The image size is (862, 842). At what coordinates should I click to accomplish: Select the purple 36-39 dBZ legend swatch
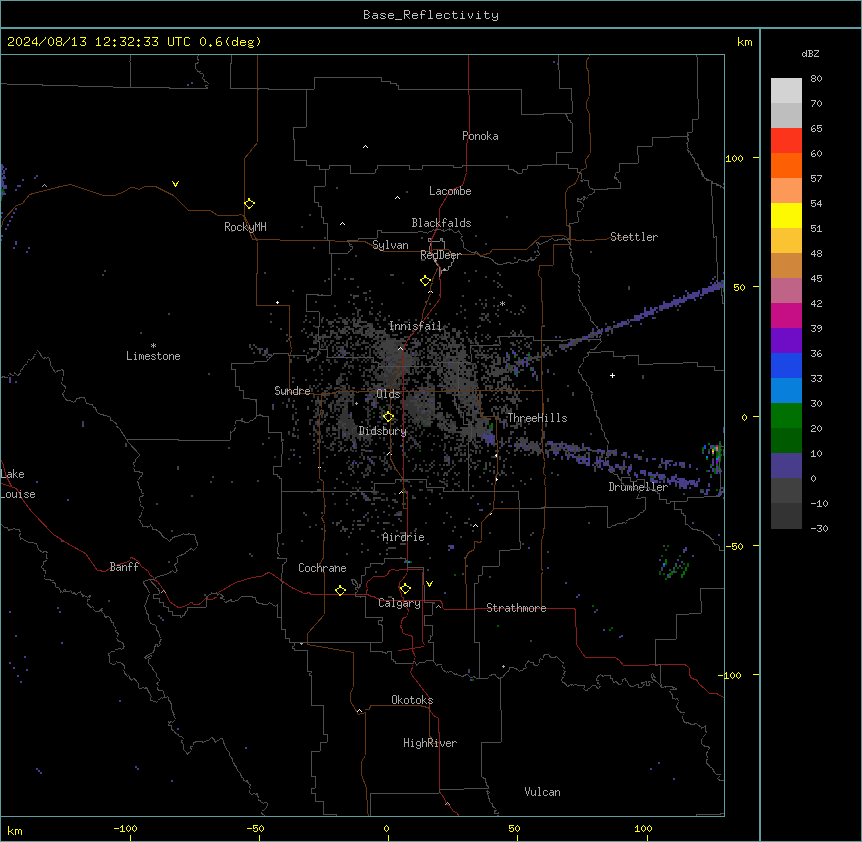(x=786, y=341)
